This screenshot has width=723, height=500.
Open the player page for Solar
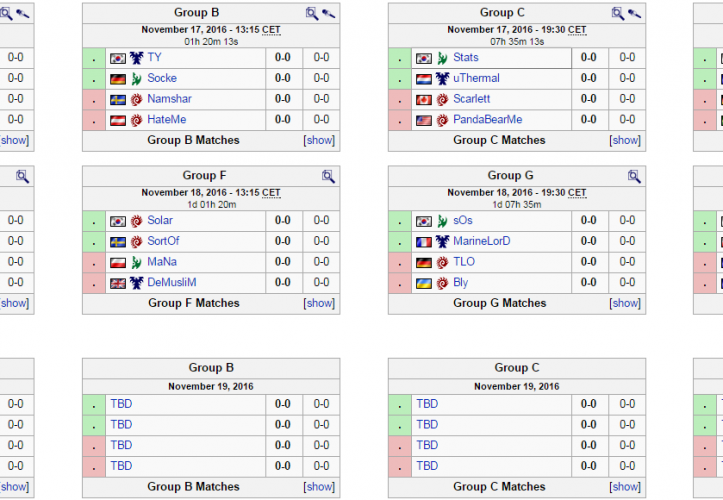pos(160,221)
